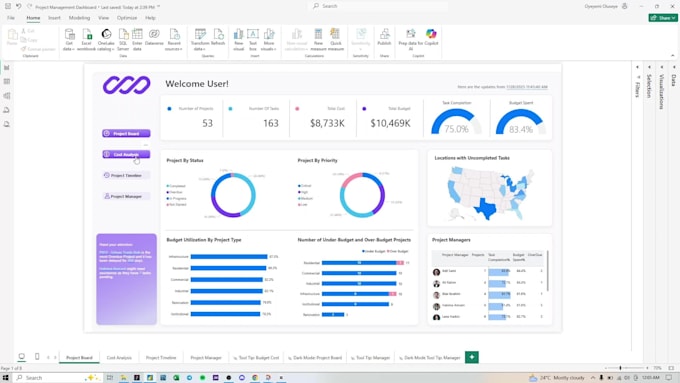Click the search box in title bar

[379, 6]
